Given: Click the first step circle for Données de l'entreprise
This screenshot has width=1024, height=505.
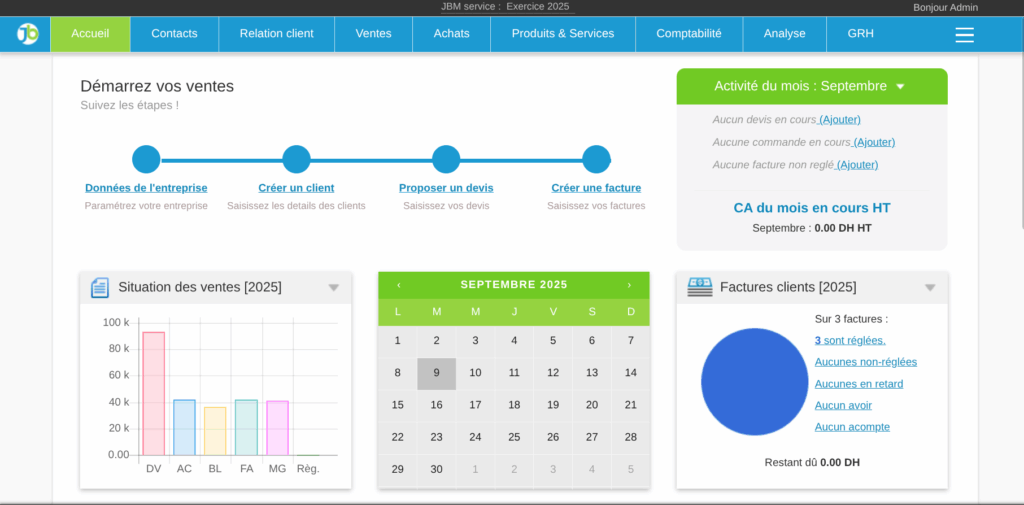Looking at the screenshot, I should coord(146,159).
